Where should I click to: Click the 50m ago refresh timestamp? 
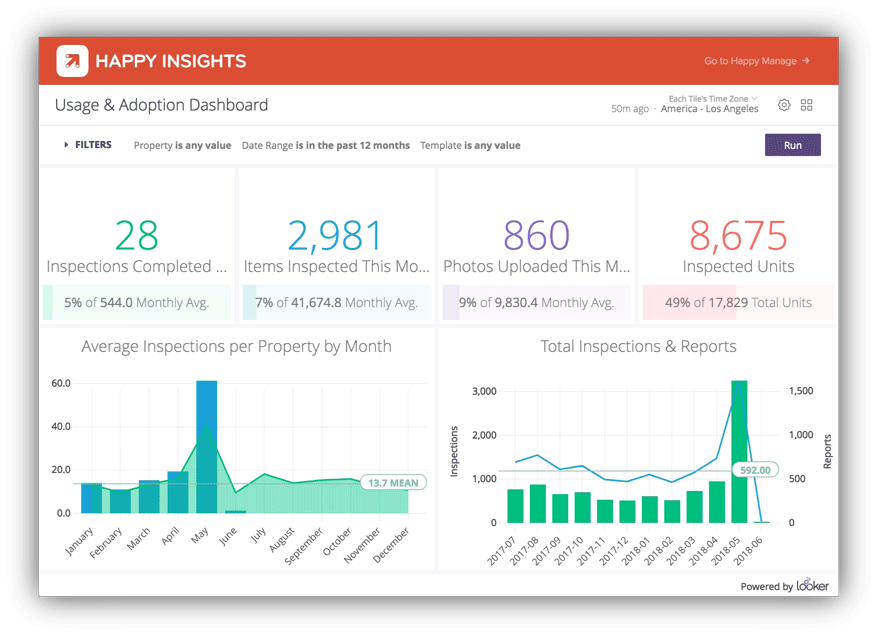pos(630,109)
